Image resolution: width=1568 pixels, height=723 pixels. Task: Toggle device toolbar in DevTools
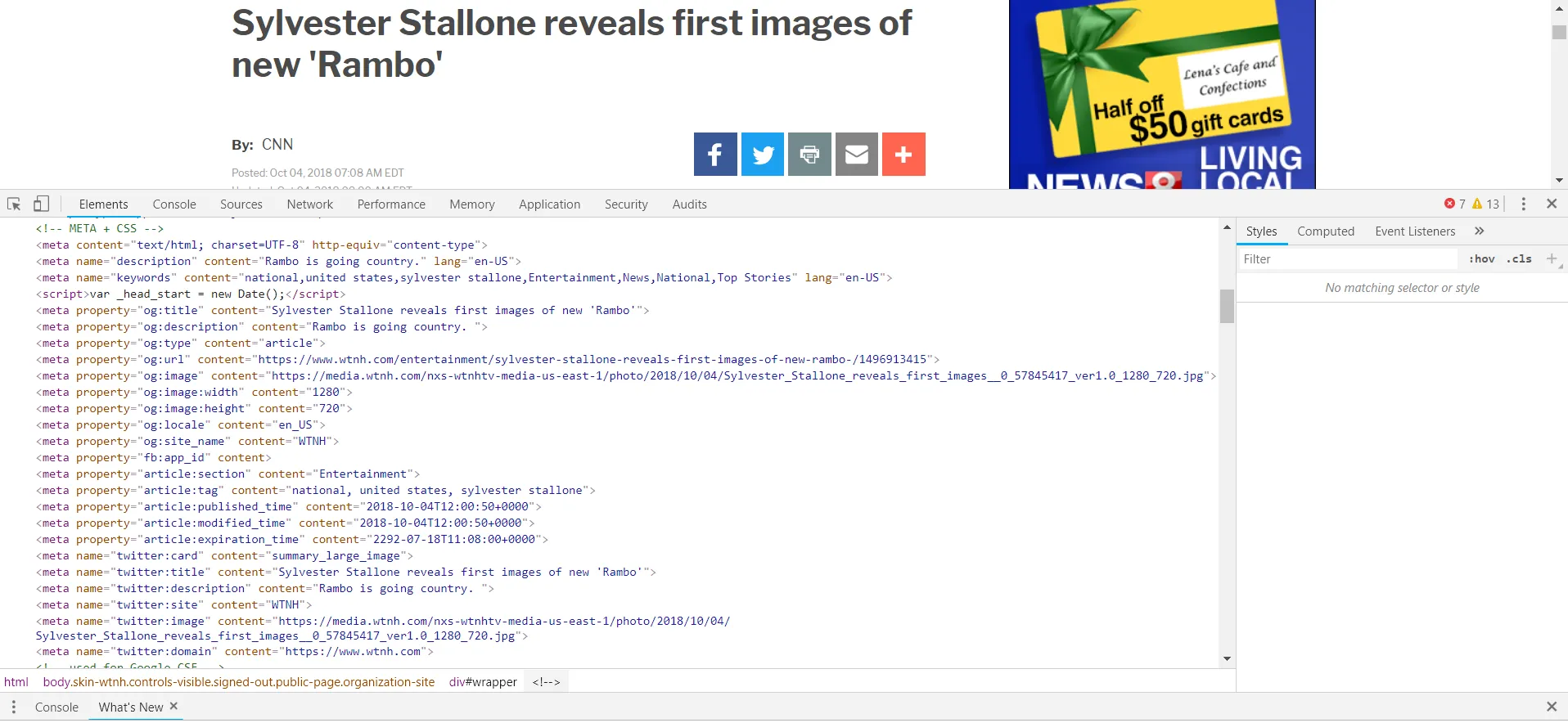click(x=41, y=204)
